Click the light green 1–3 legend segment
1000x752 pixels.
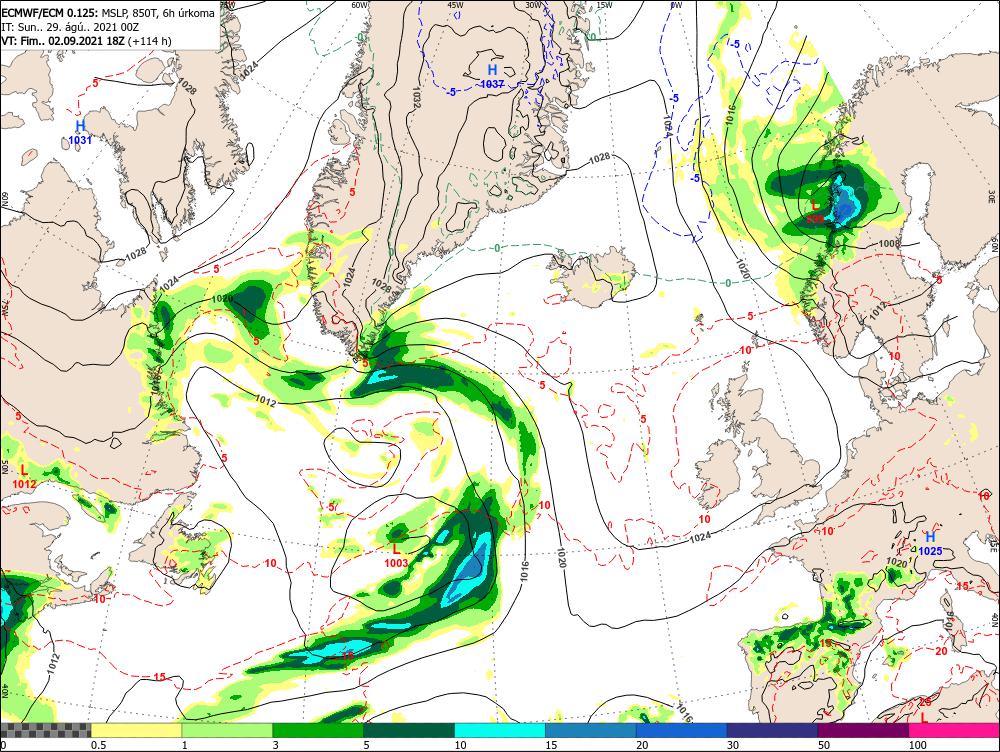(227, 730)
